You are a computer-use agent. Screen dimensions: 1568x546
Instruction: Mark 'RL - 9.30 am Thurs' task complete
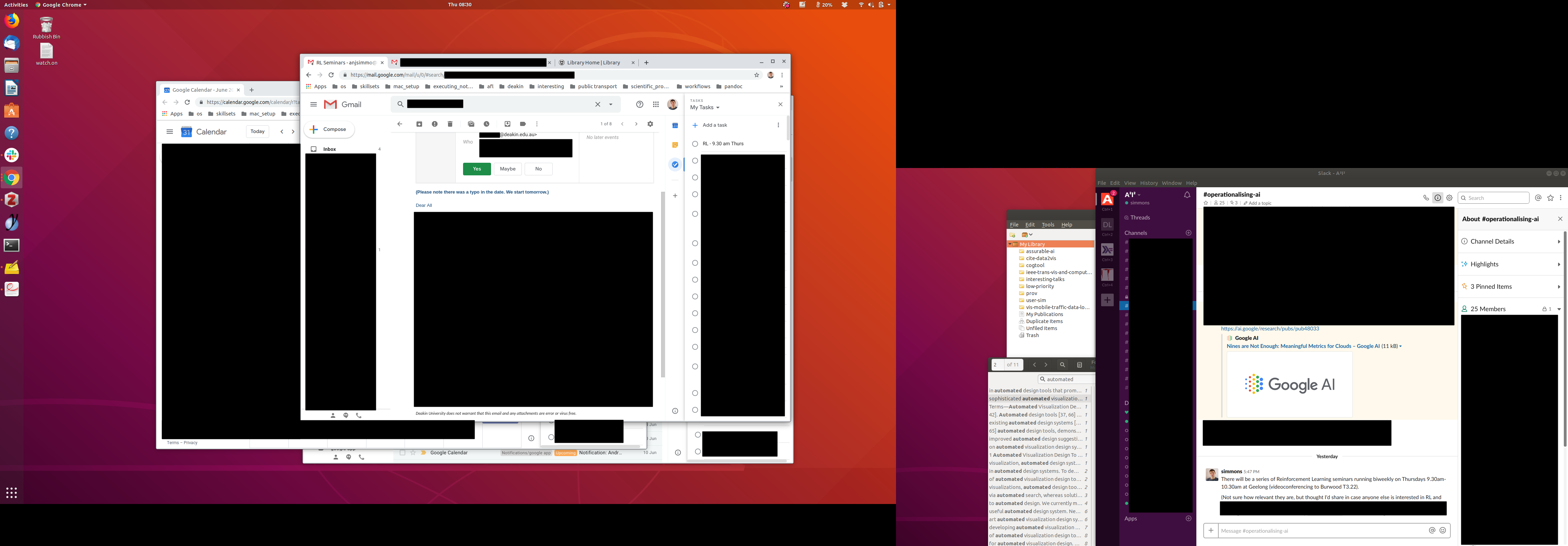[695, 143]
